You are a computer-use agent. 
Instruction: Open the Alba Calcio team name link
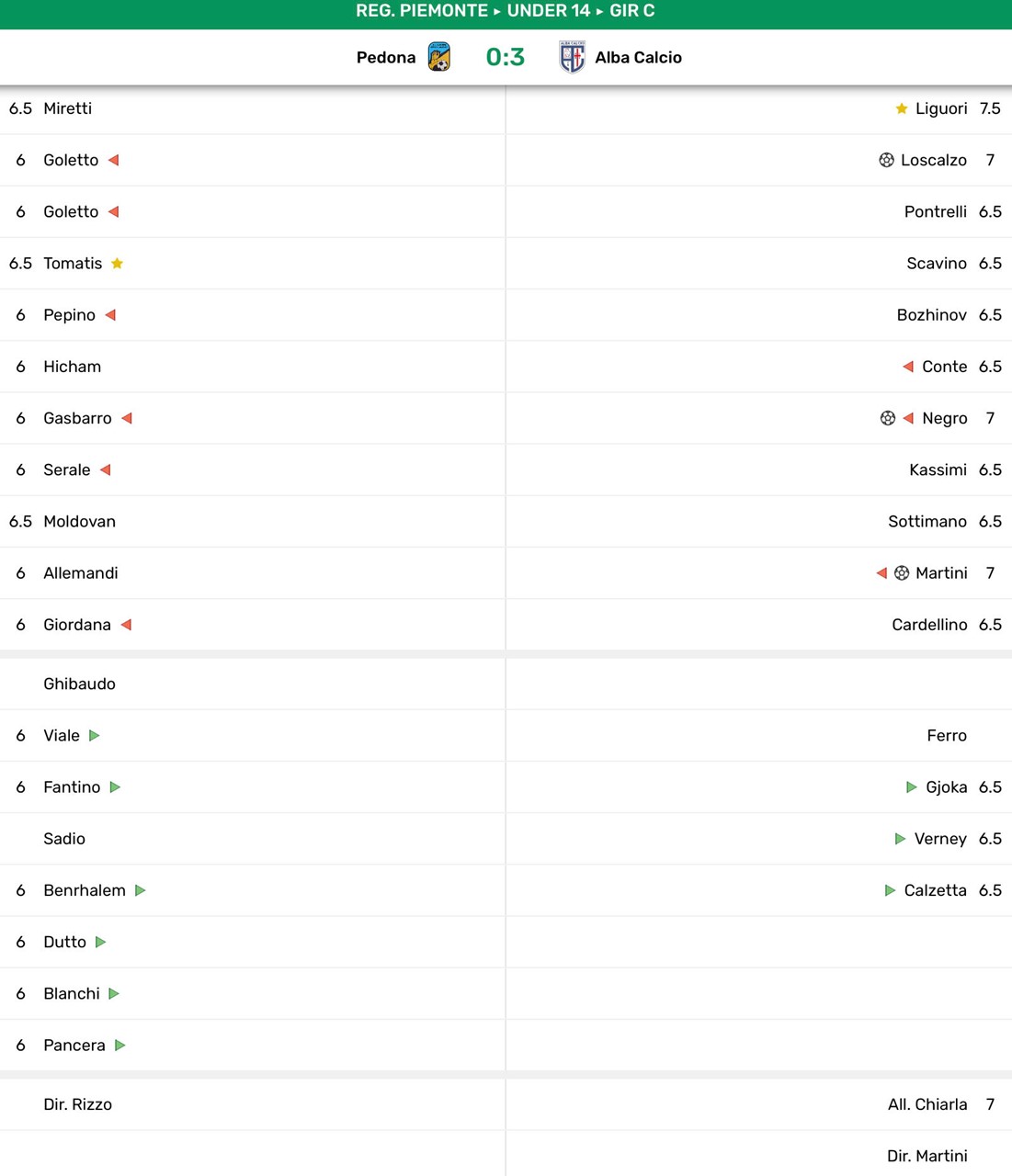tap(638, 57)
